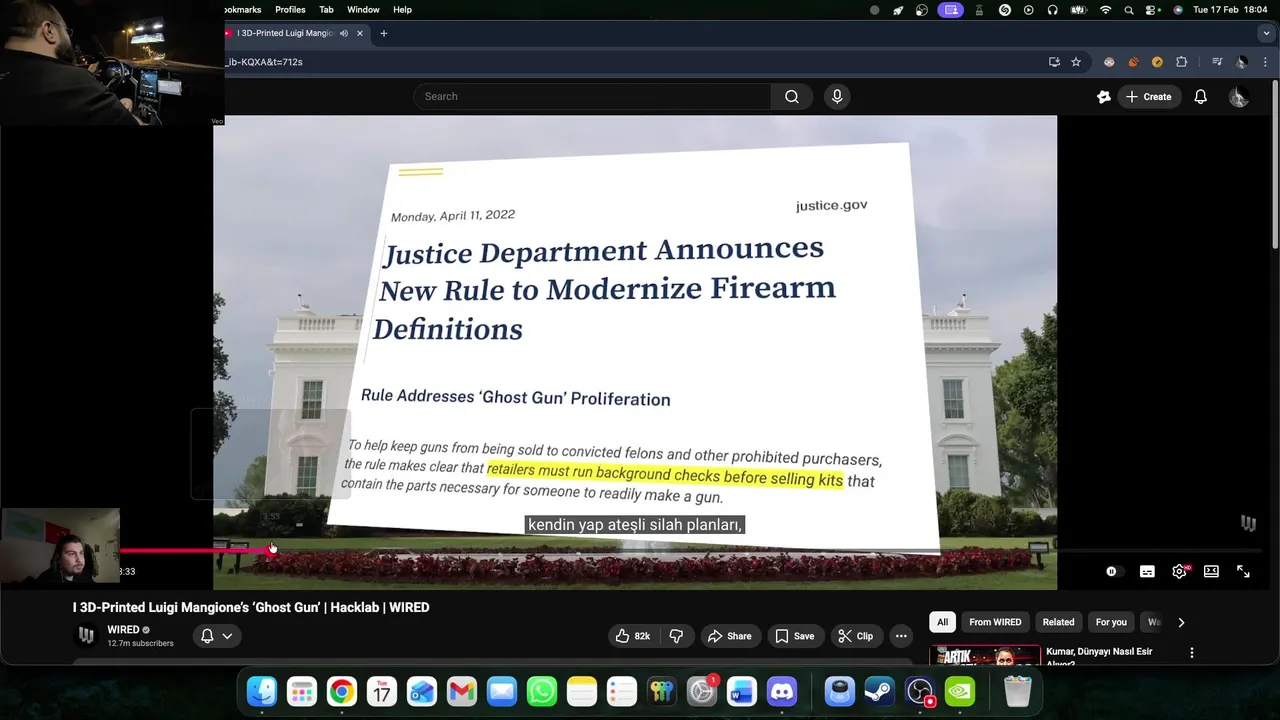
Task: Start voice search with the microphone
Action: (837, 96)
